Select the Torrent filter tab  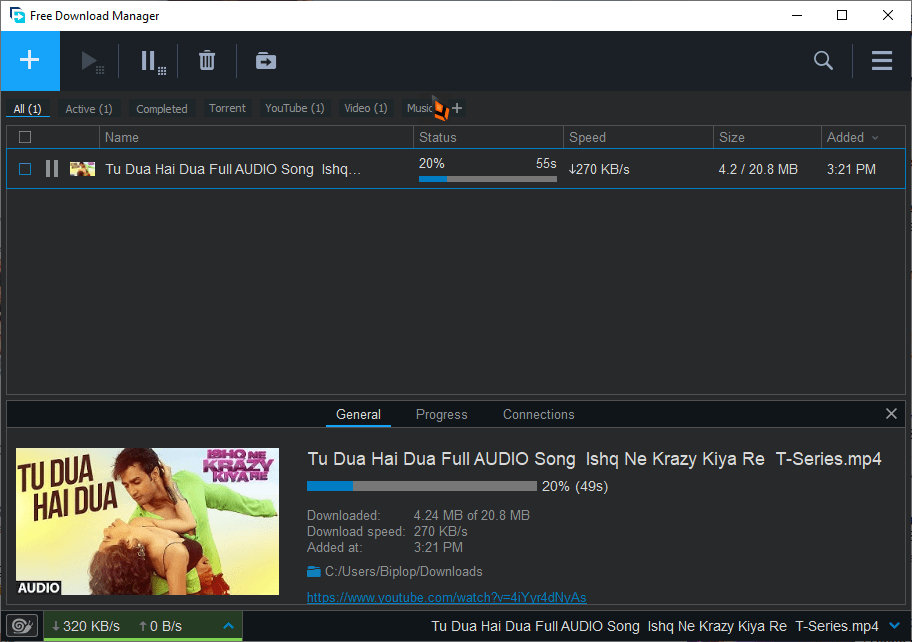pyautogui.click(x=227, y=108)
